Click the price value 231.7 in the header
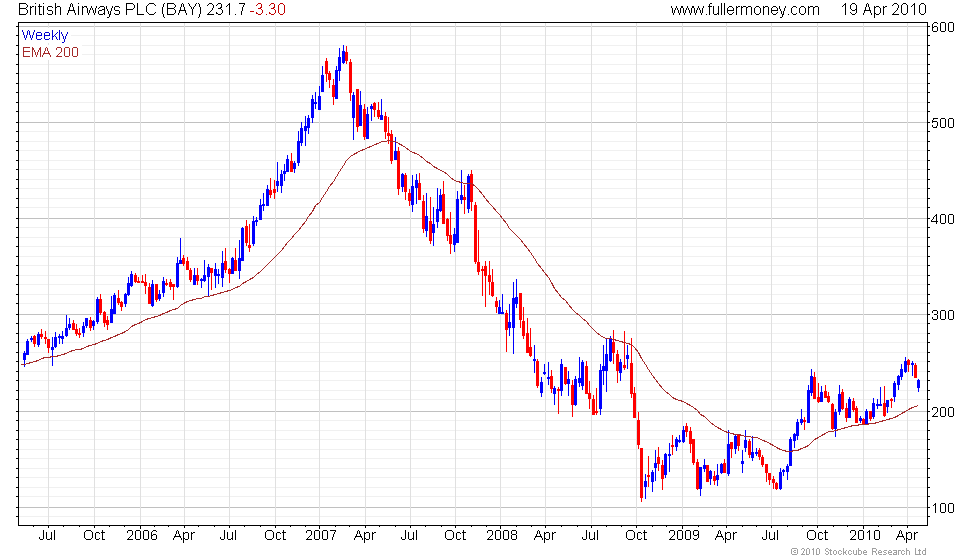The height and width of the screenshot is (560, 980). tap(226, 10)
